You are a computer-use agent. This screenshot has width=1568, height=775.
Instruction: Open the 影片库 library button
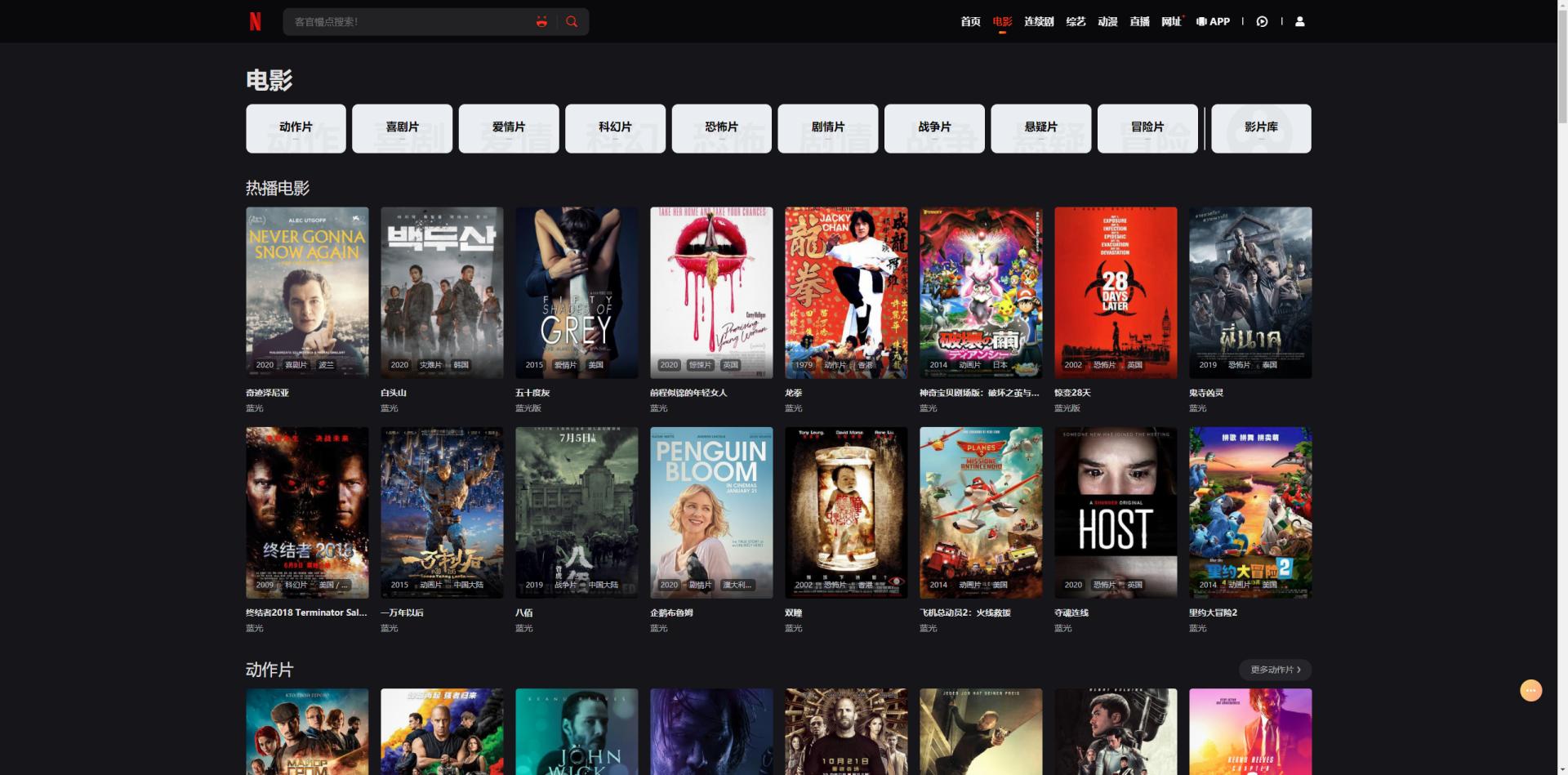(x=1261, y=128)
